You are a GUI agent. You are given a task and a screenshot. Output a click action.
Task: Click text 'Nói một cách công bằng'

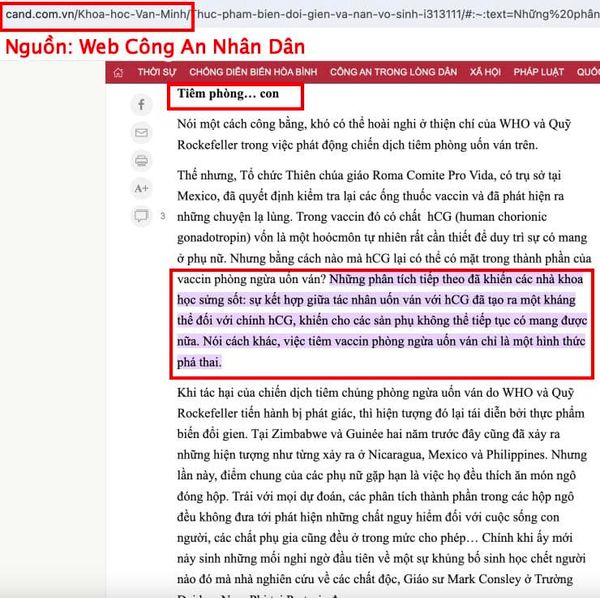(242, 124)
